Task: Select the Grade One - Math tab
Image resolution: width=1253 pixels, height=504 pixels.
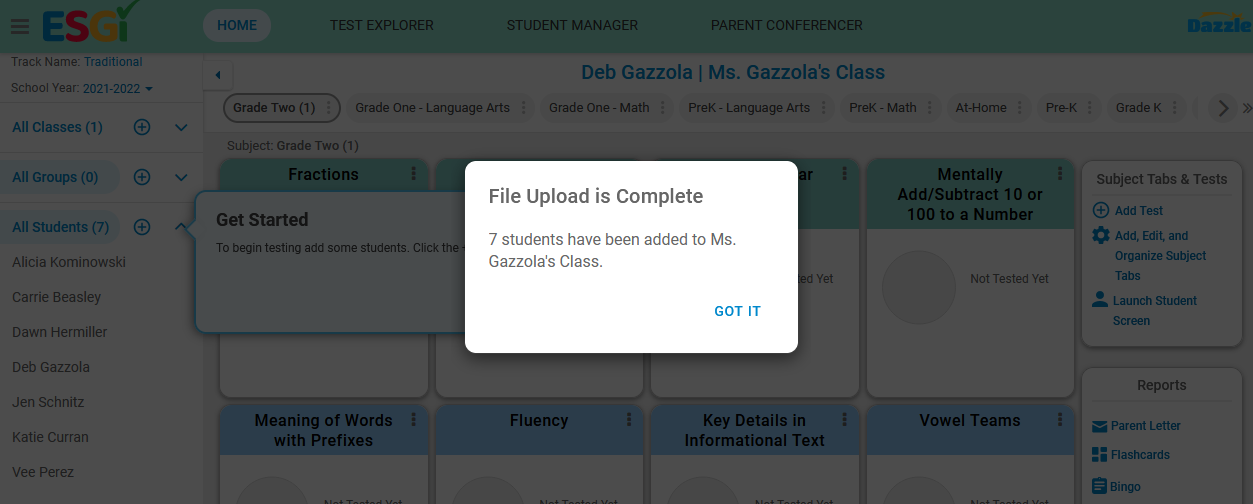Action: [599, 107]
